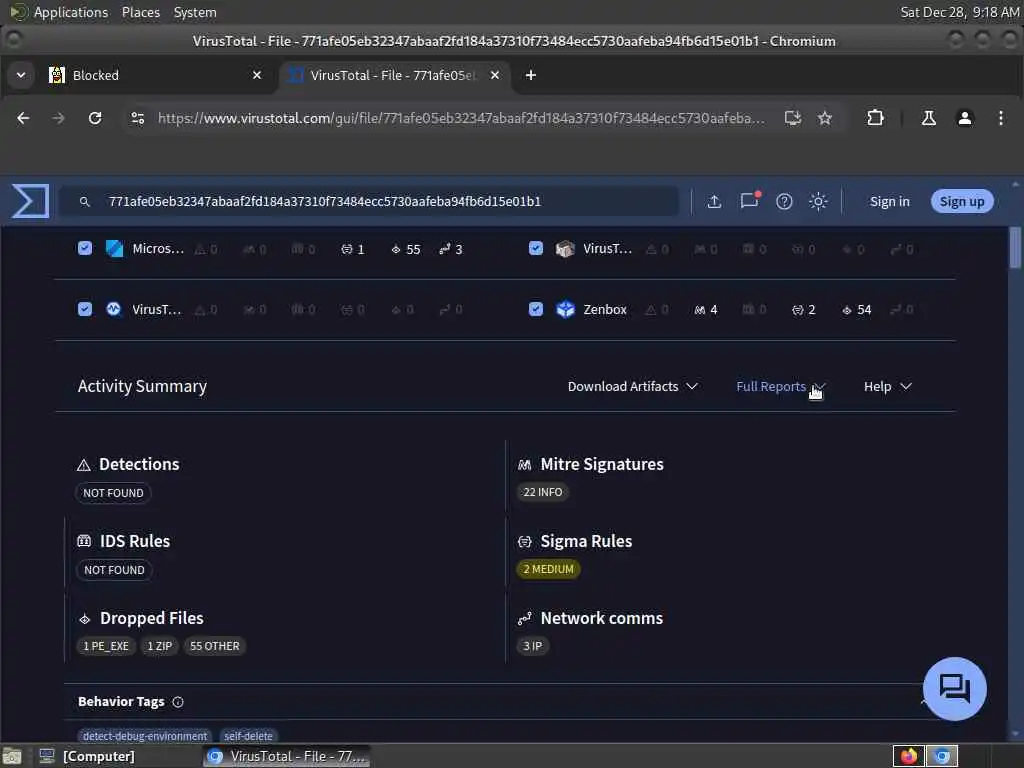The image size is (1024, 768).
Task: Click the hash search input field
Action: pos(369,202)
